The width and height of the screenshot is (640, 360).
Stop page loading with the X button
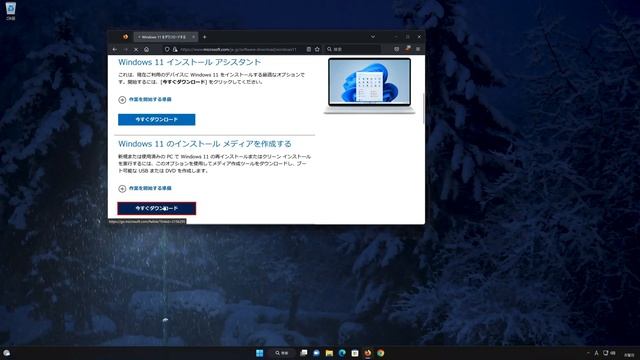tap(136, 49)
